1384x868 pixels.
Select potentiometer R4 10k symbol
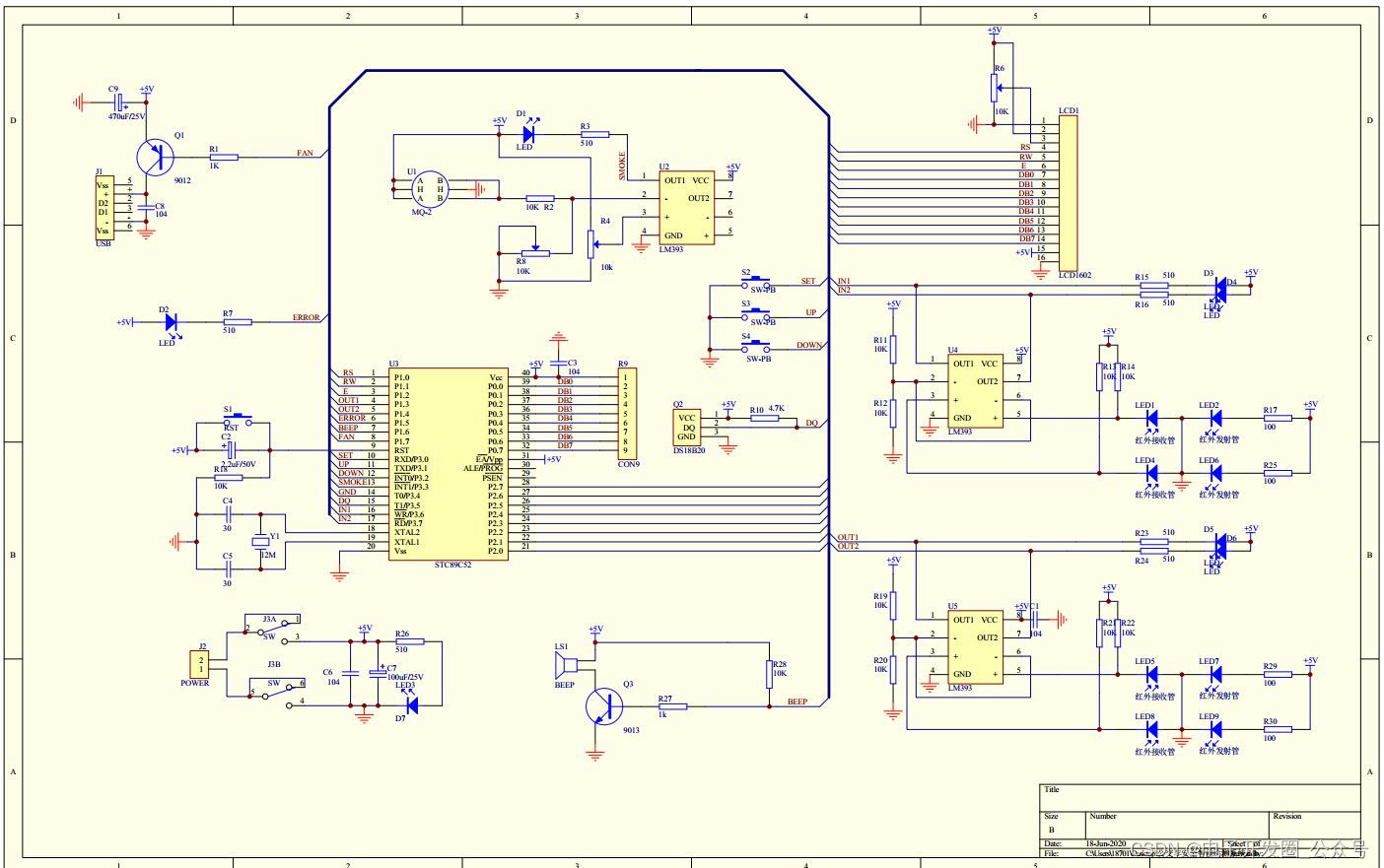[591, 243]
